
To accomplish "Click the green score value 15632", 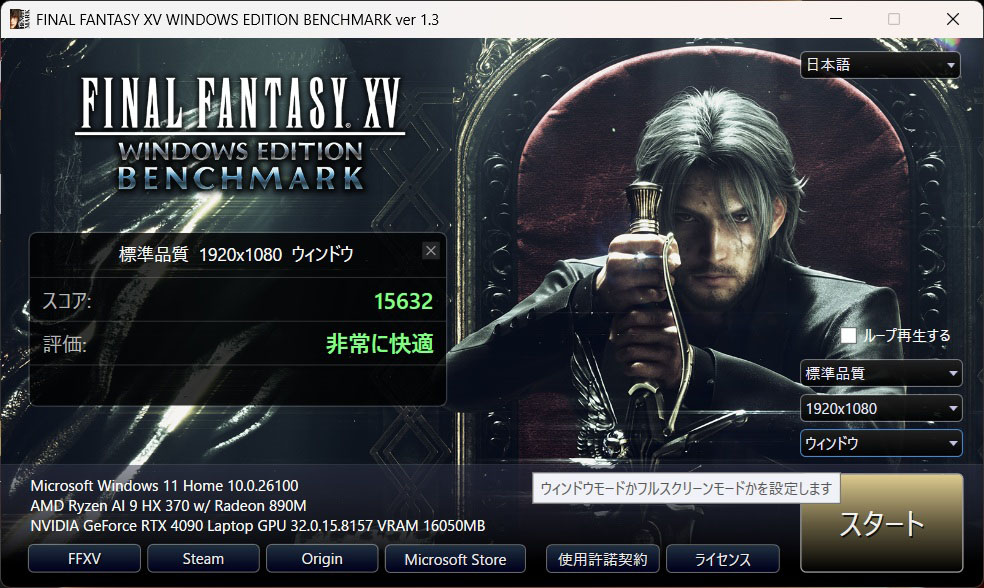I will (x=403, y=302).
